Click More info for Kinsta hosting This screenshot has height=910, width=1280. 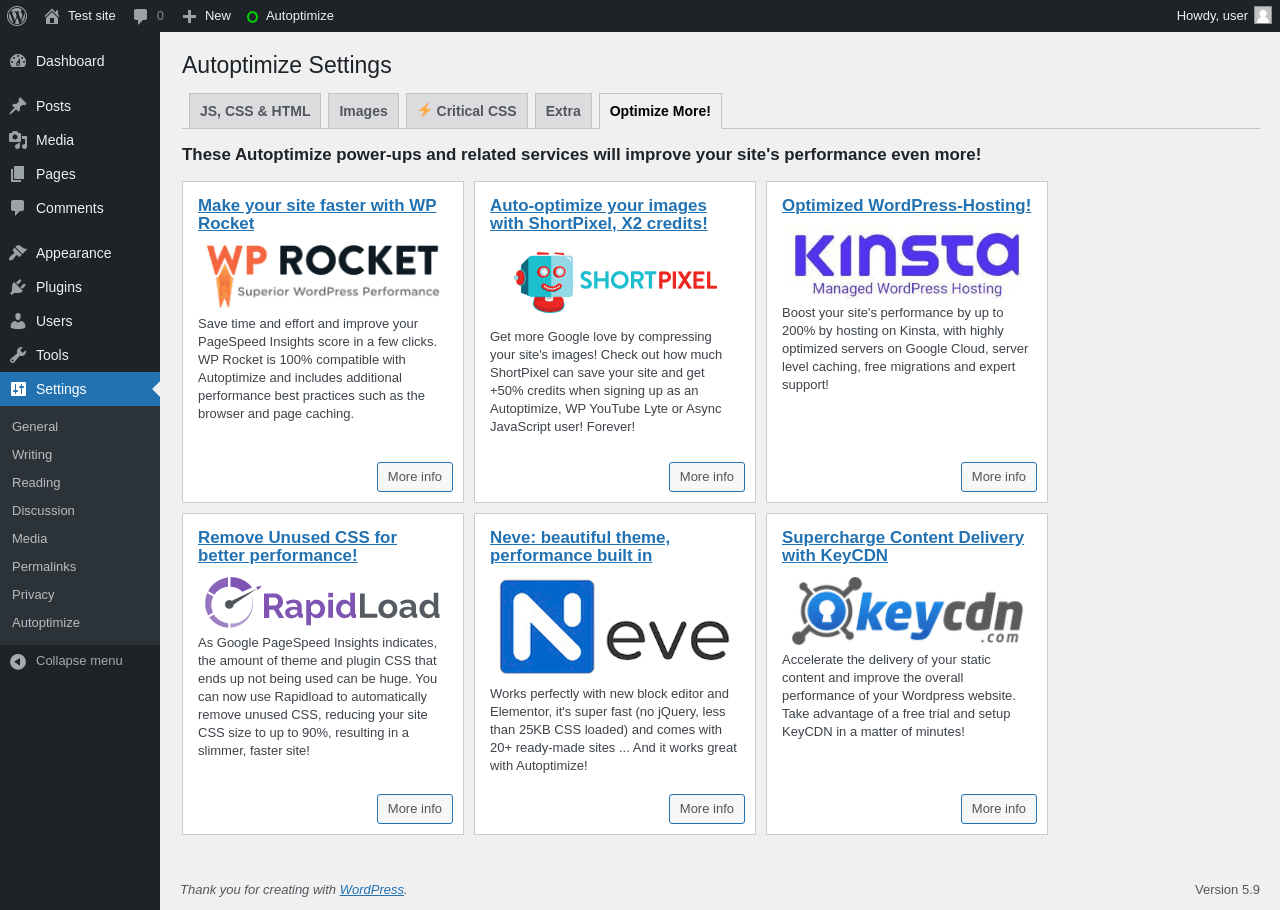pyautogui.click(x=999, y=477)
